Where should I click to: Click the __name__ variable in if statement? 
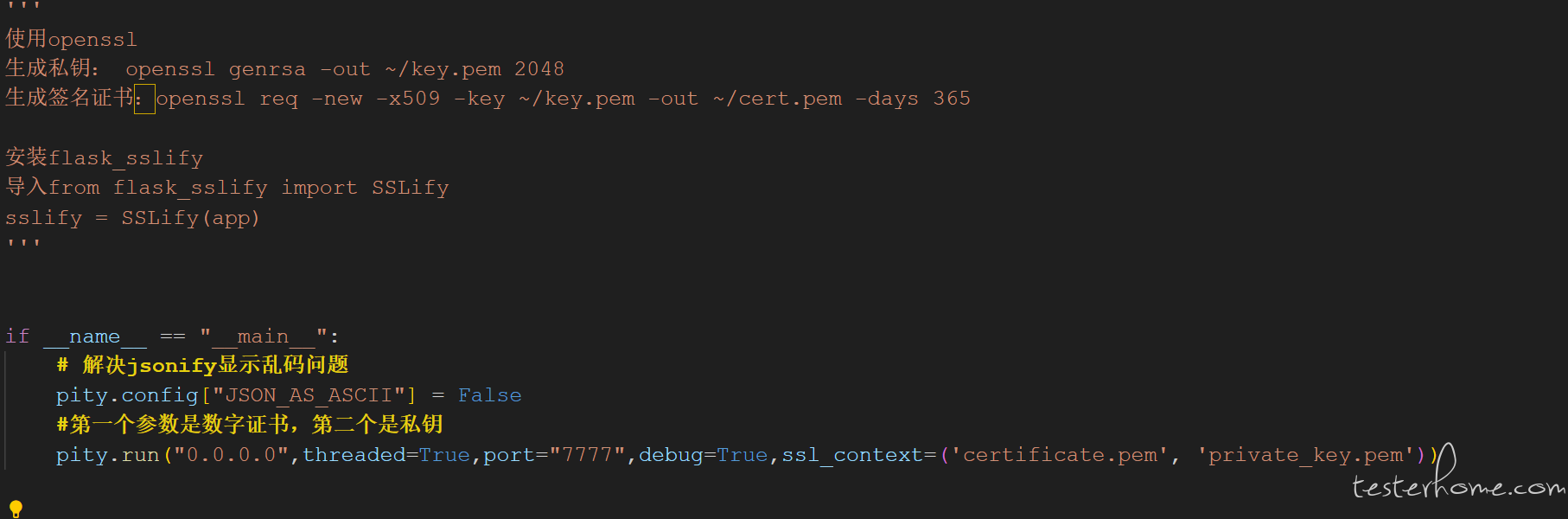coord(95,336)
